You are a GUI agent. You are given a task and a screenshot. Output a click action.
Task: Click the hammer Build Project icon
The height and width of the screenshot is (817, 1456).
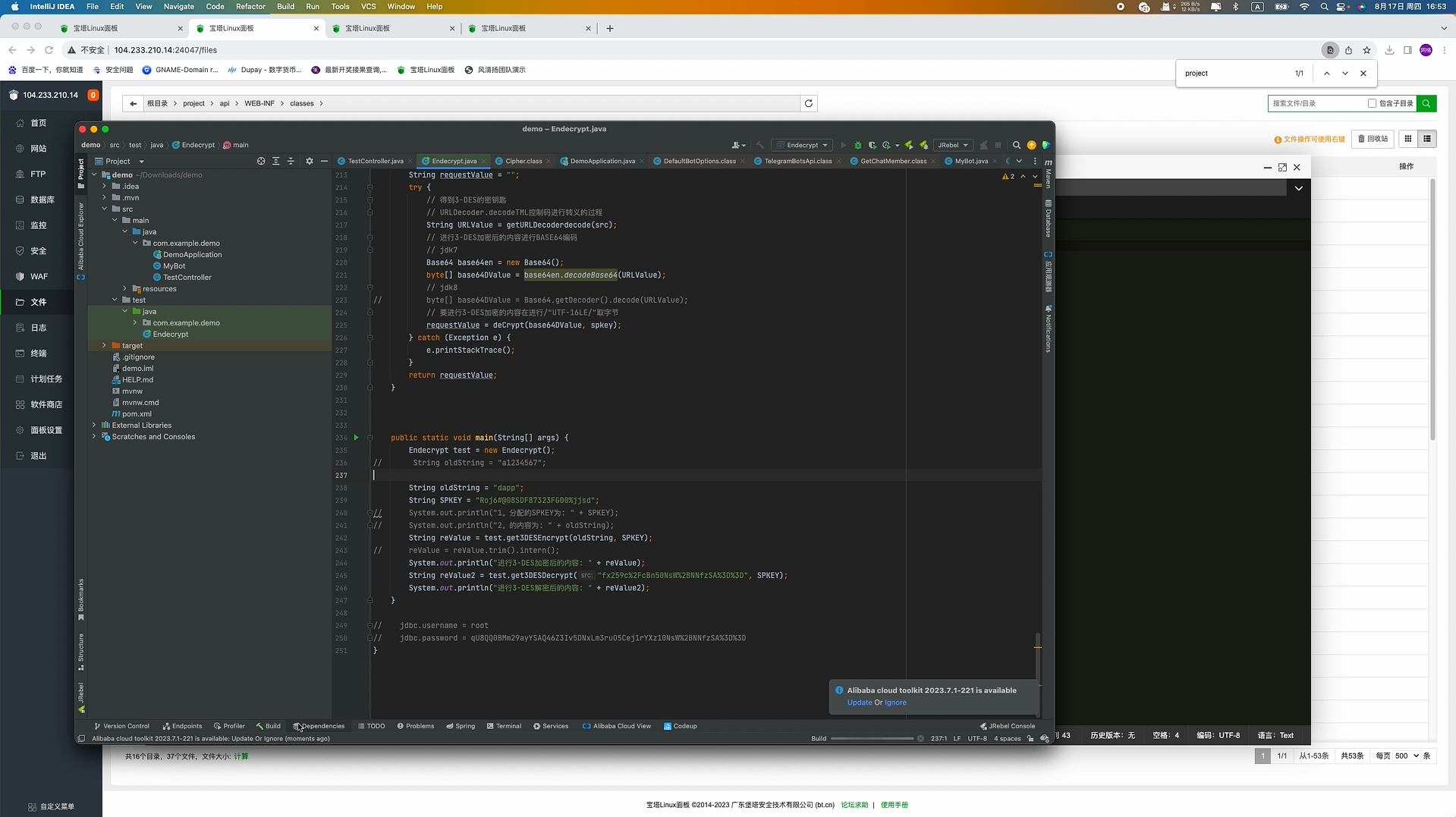[x=759, y=146]
